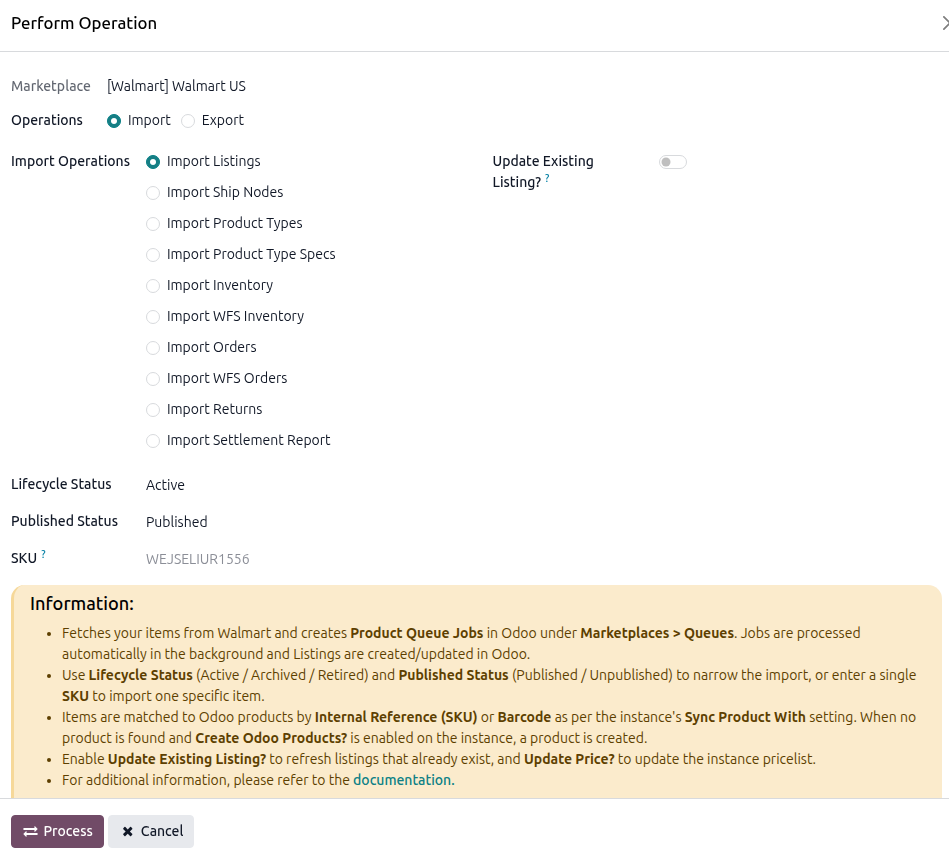Screen dimensions: 949x853
Task: Select the Import operation radio button
Action: (x=114, y=121)
